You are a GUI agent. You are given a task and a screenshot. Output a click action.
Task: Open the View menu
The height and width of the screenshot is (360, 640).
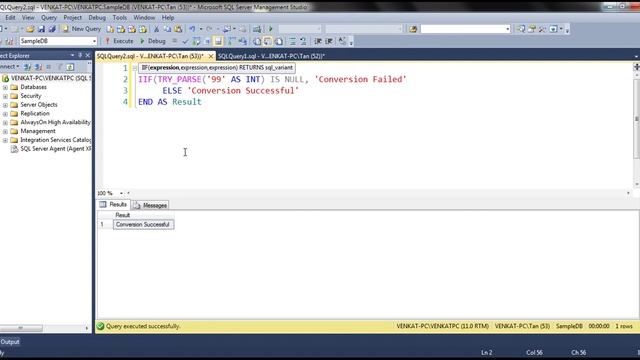click(x=28, y=18)
